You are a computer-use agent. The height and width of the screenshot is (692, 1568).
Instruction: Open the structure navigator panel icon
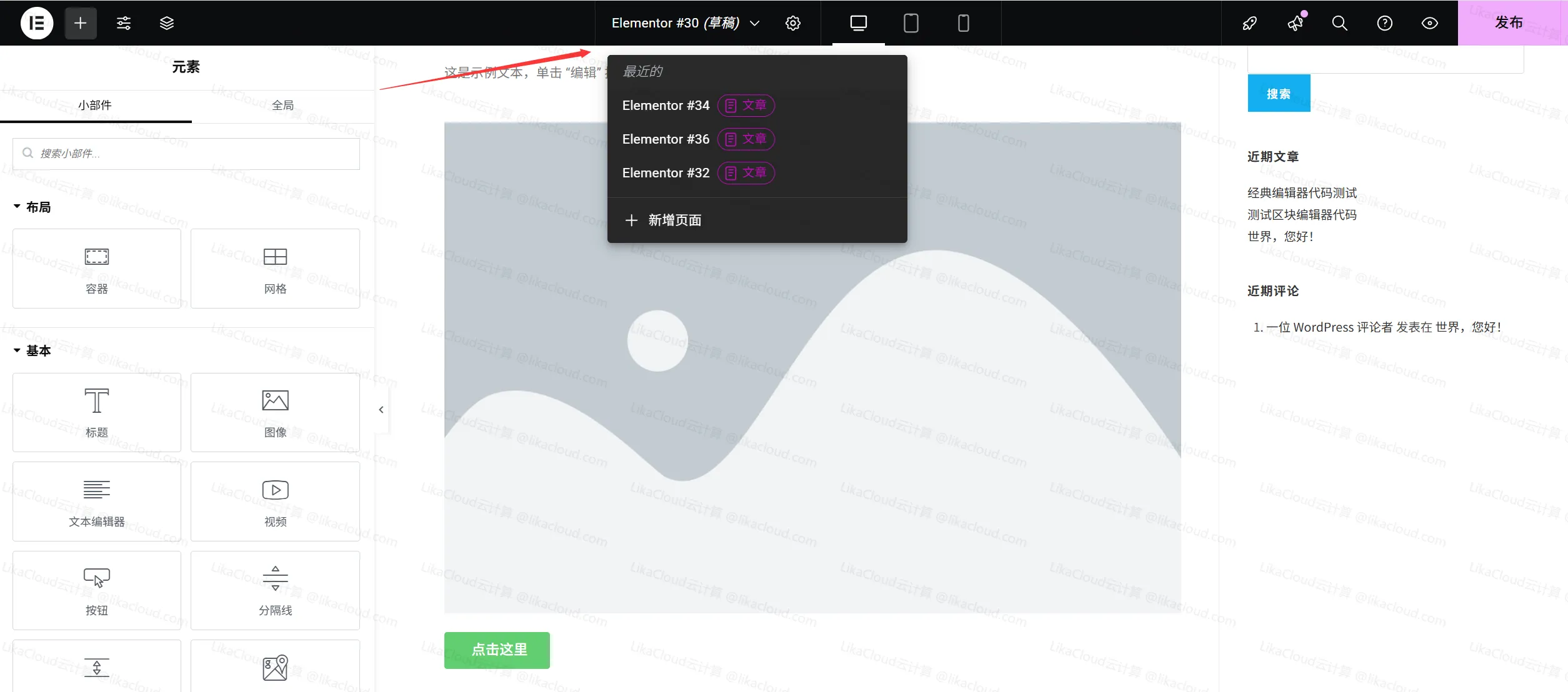[166, 22]
